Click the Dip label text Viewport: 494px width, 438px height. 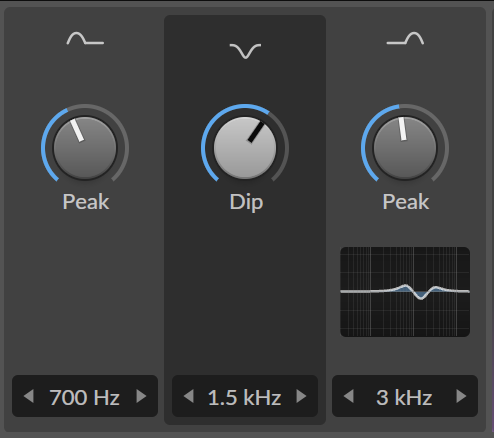point(246,202)
